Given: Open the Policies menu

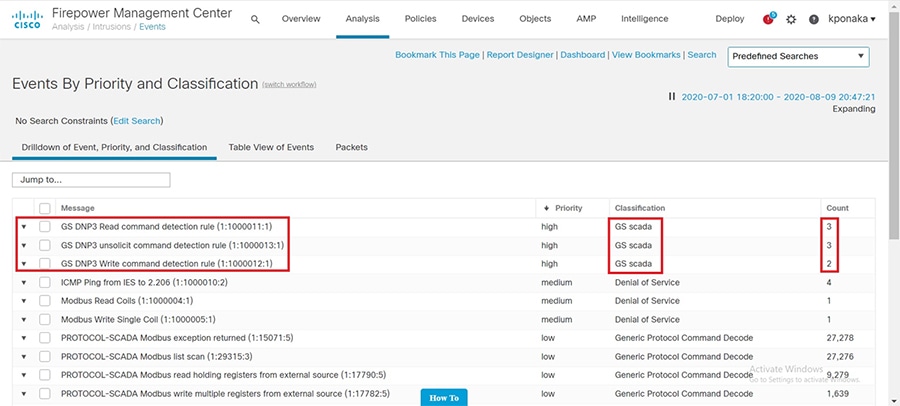Looking at the screenshot, I should point(420,19).
